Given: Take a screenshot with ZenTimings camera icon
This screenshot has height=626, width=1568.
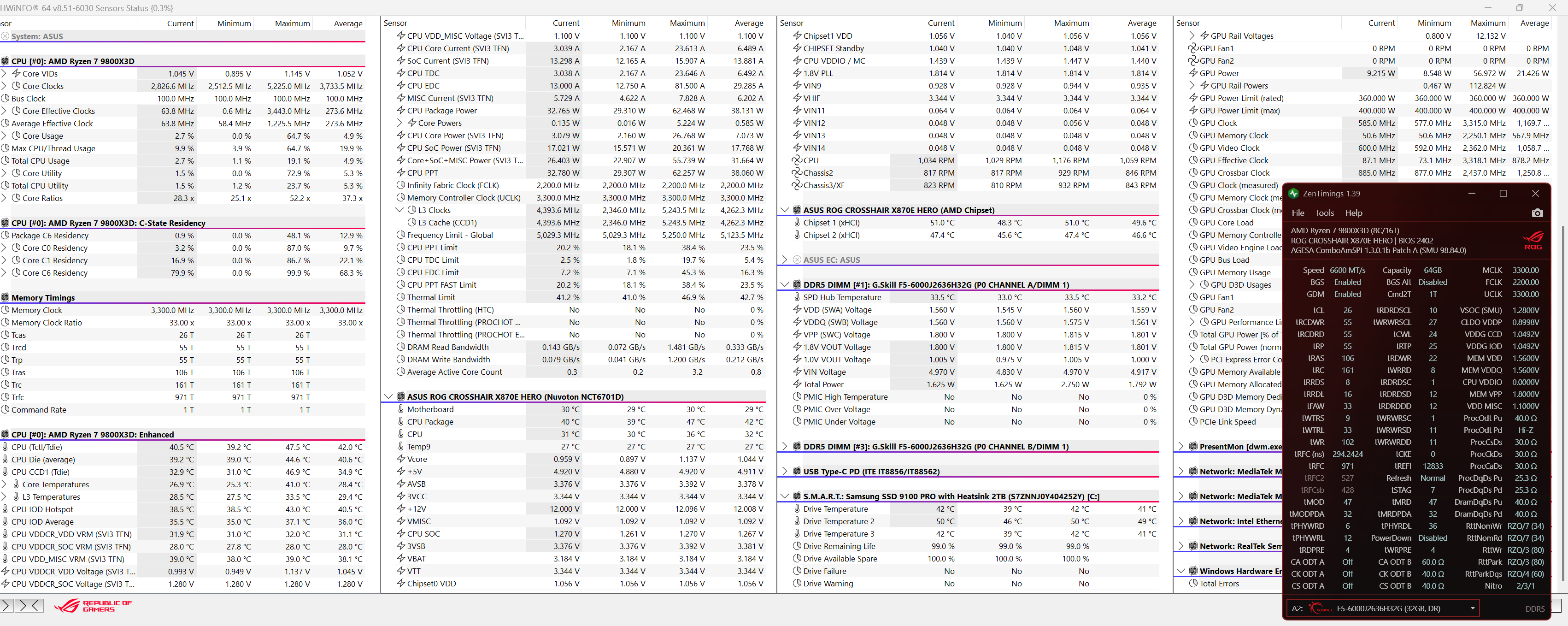Looking at the screenshot, I should tap(1537, 213).
